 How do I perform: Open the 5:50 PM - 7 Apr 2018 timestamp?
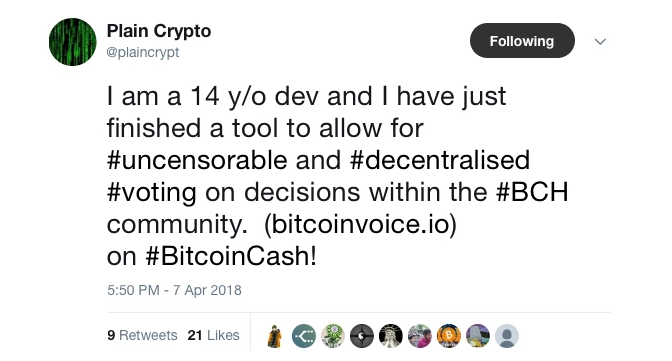point(174,290)
